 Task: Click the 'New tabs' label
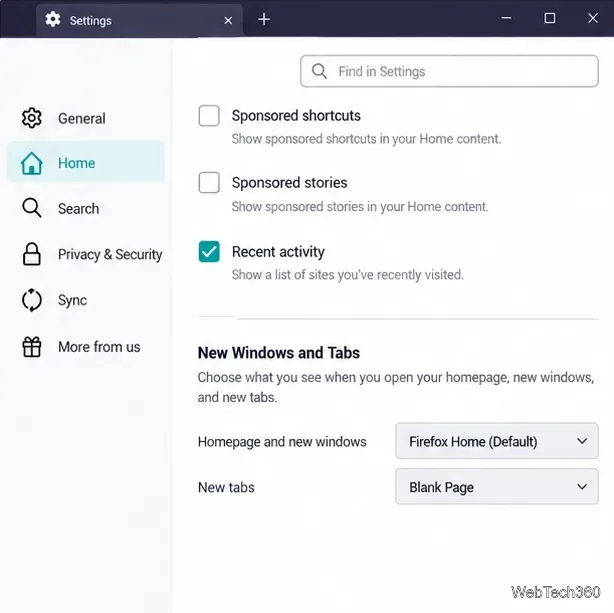pyautogui.click(x=226, y=487)
